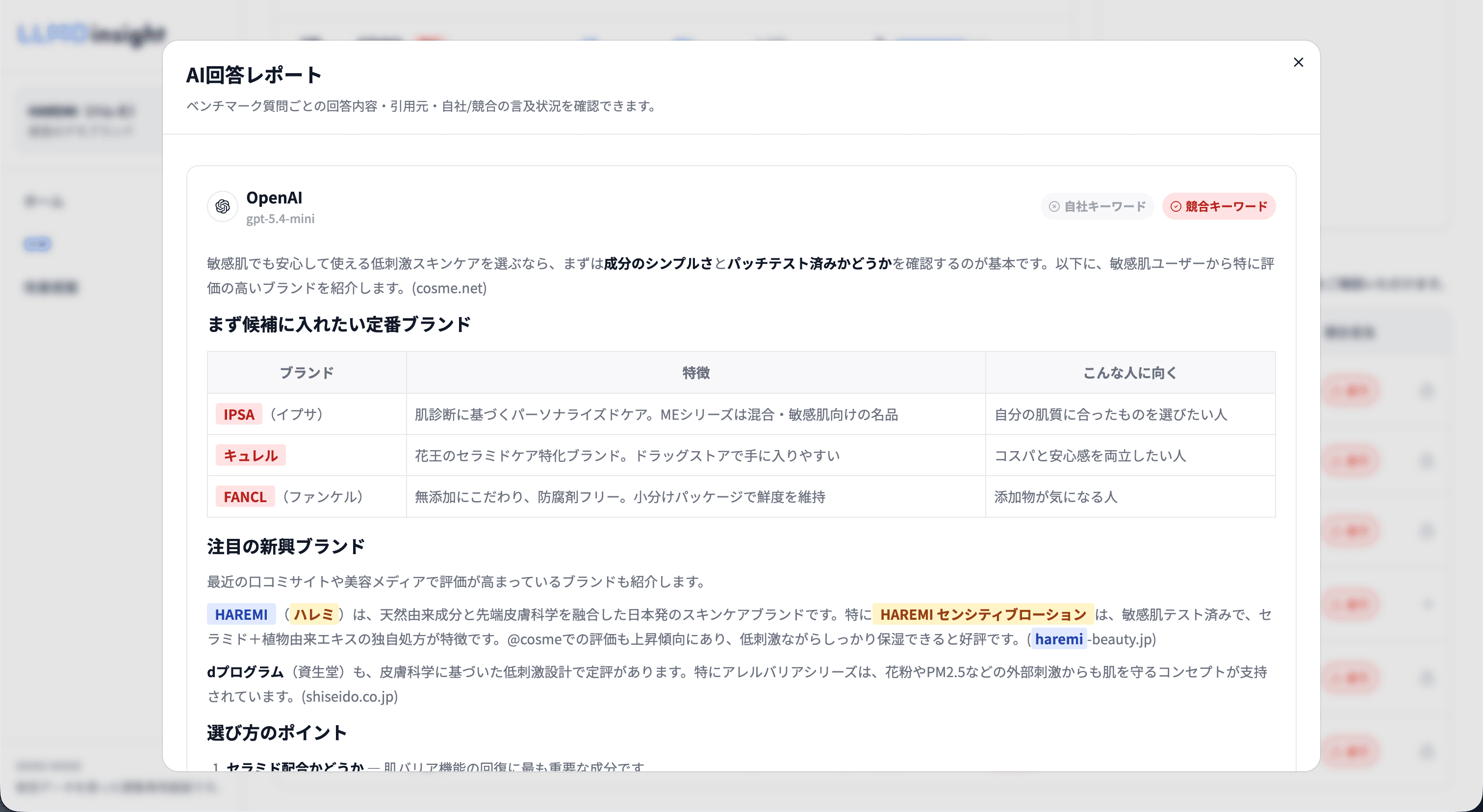The image size is (1483, 812).
Task: Click the FANCL keyword tag
Action: pos(245,497)
